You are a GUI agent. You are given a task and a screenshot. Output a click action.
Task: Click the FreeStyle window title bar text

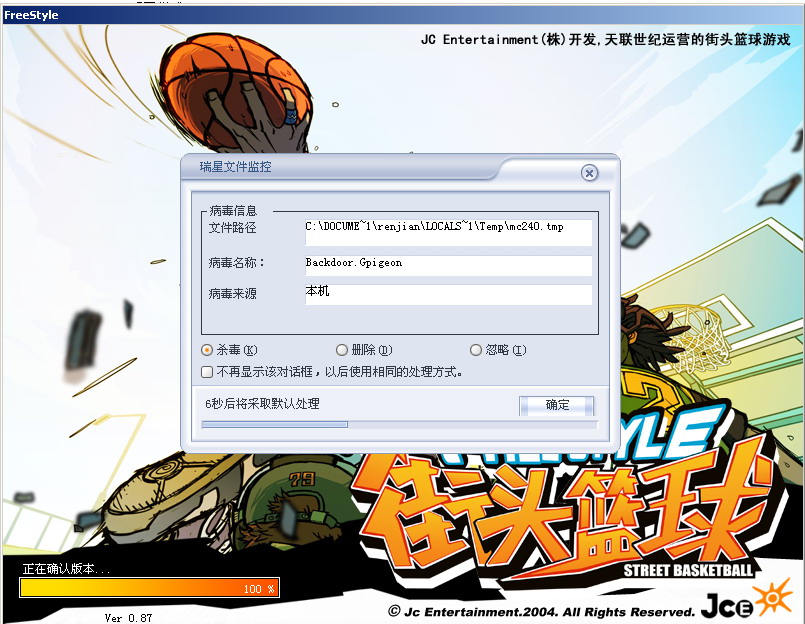point(31,15)
